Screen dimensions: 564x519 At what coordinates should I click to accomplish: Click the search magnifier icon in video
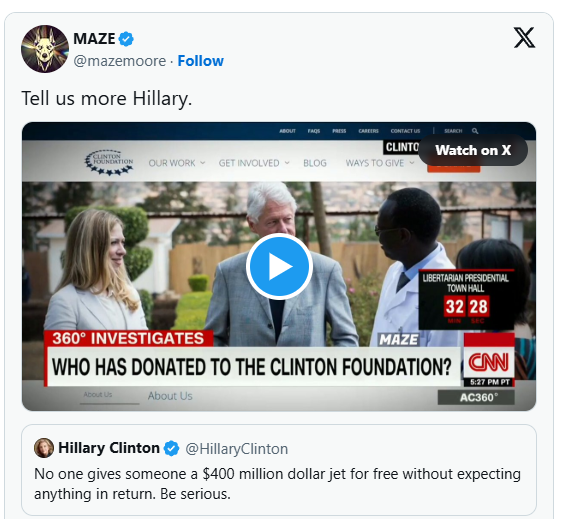[475, 131]
